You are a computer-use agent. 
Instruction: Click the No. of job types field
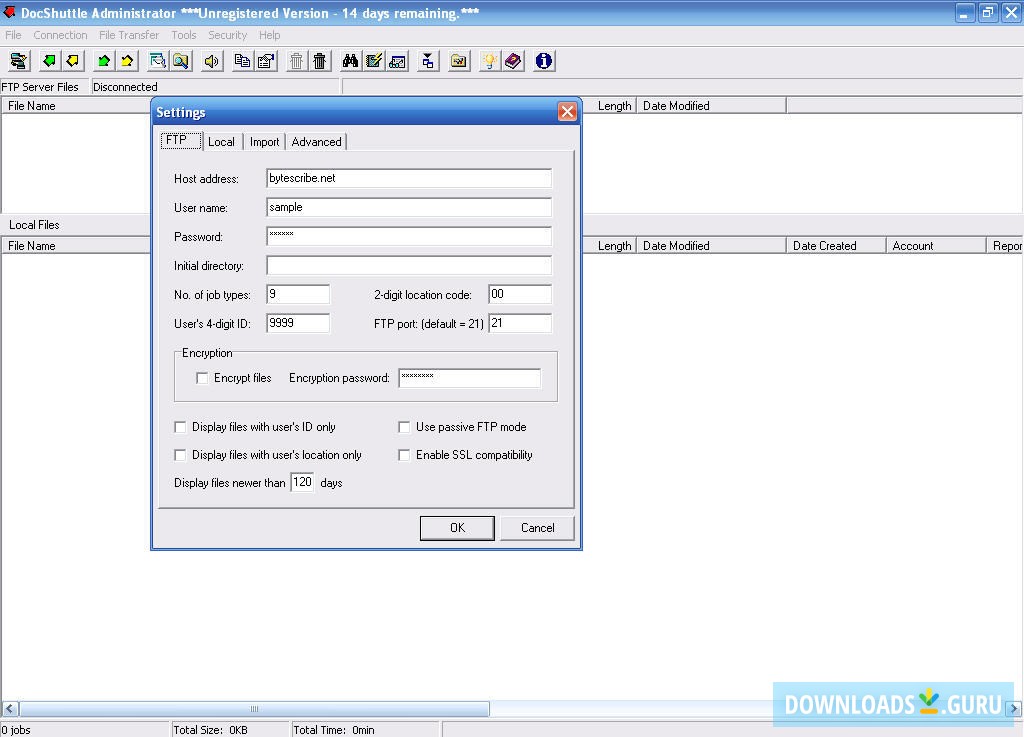pos(298,294)
